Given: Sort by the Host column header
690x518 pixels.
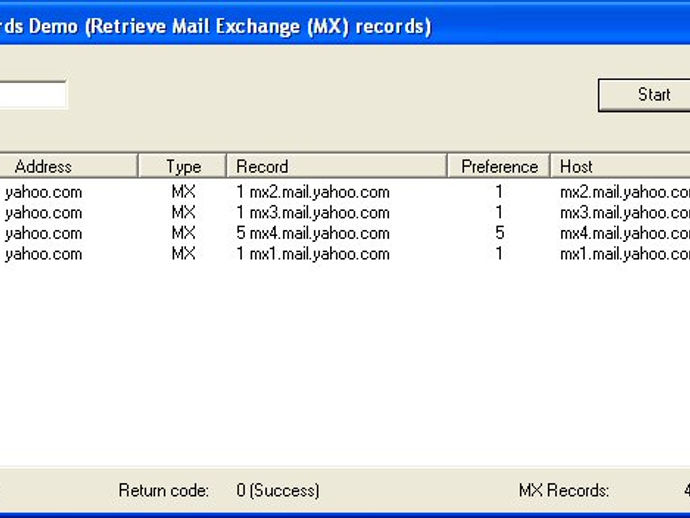Looking at the screenshot, I should (620, 166).
